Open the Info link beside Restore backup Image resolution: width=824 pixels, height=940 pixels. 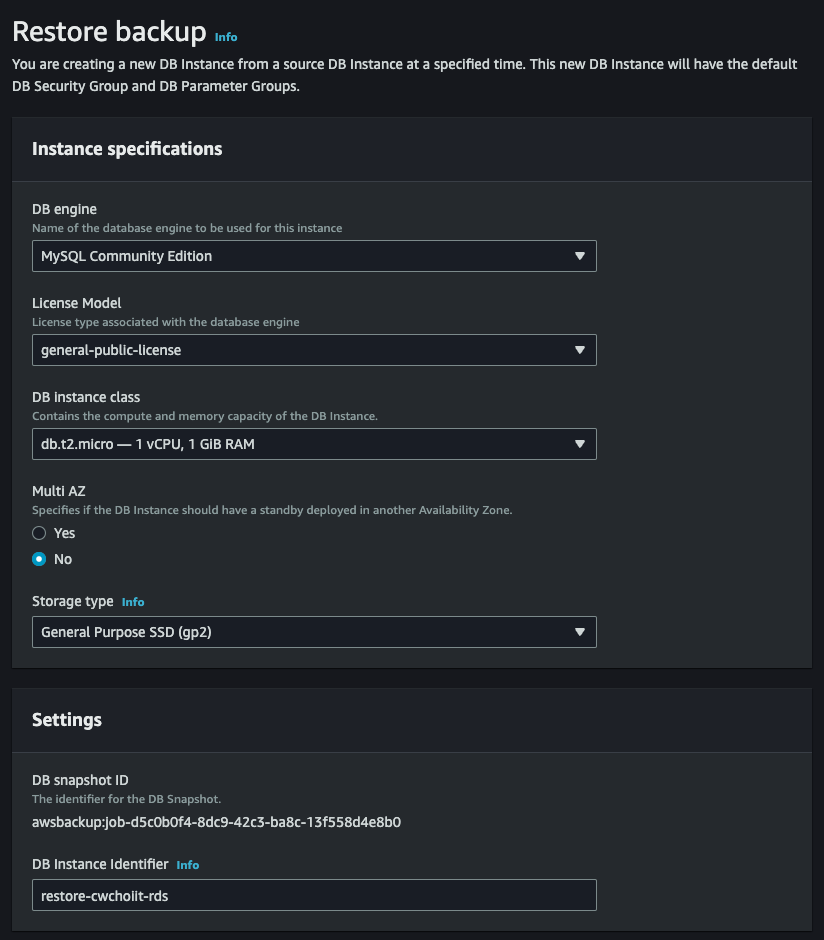pos(226,37)
